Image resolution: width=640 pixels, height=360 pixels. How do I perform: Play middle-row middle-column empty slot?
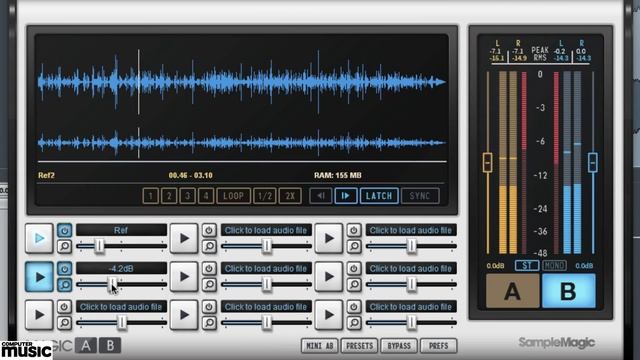[184, 277]
